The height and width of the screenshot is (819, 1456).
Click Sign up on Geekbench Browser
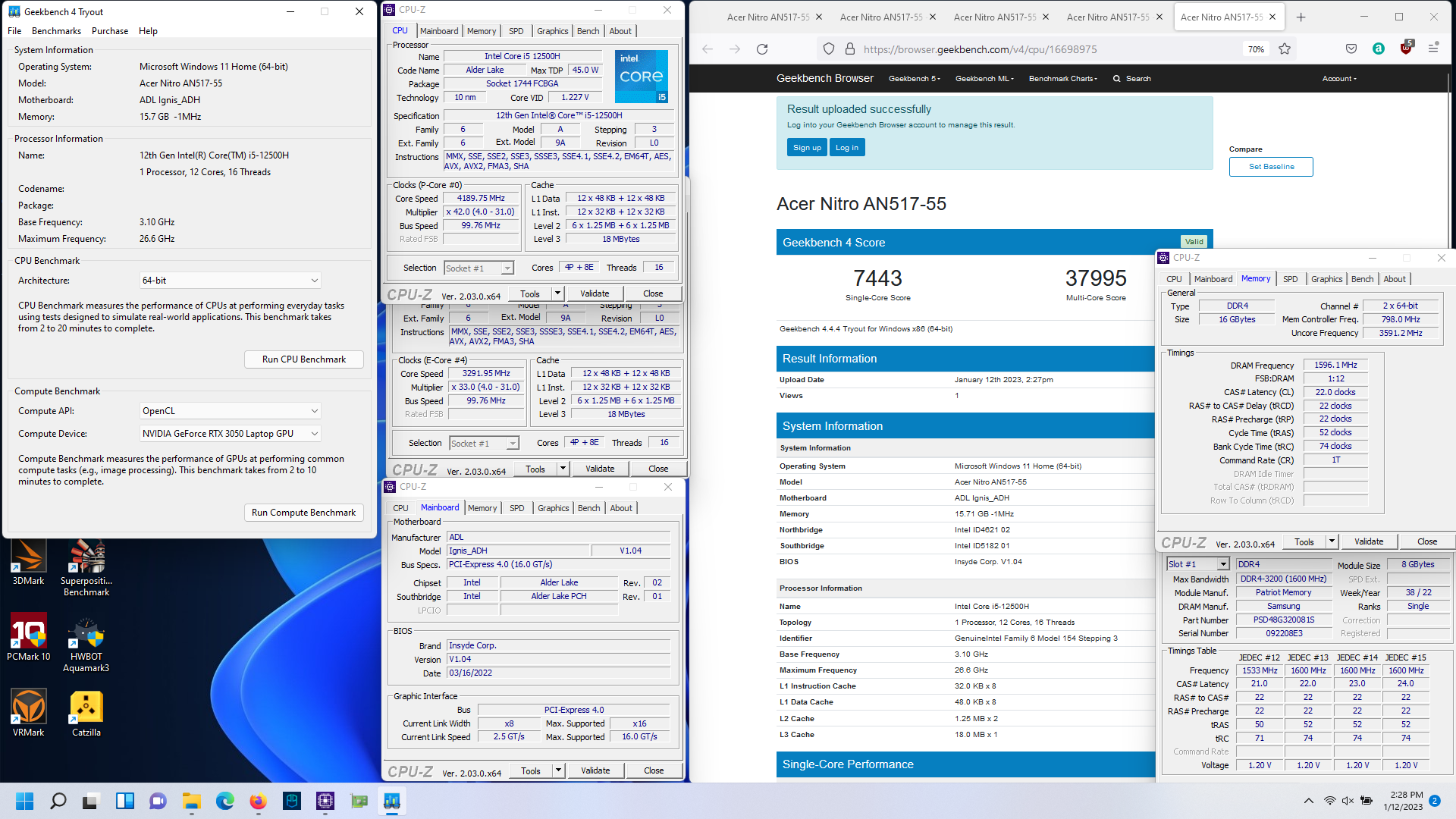(807, 148)
